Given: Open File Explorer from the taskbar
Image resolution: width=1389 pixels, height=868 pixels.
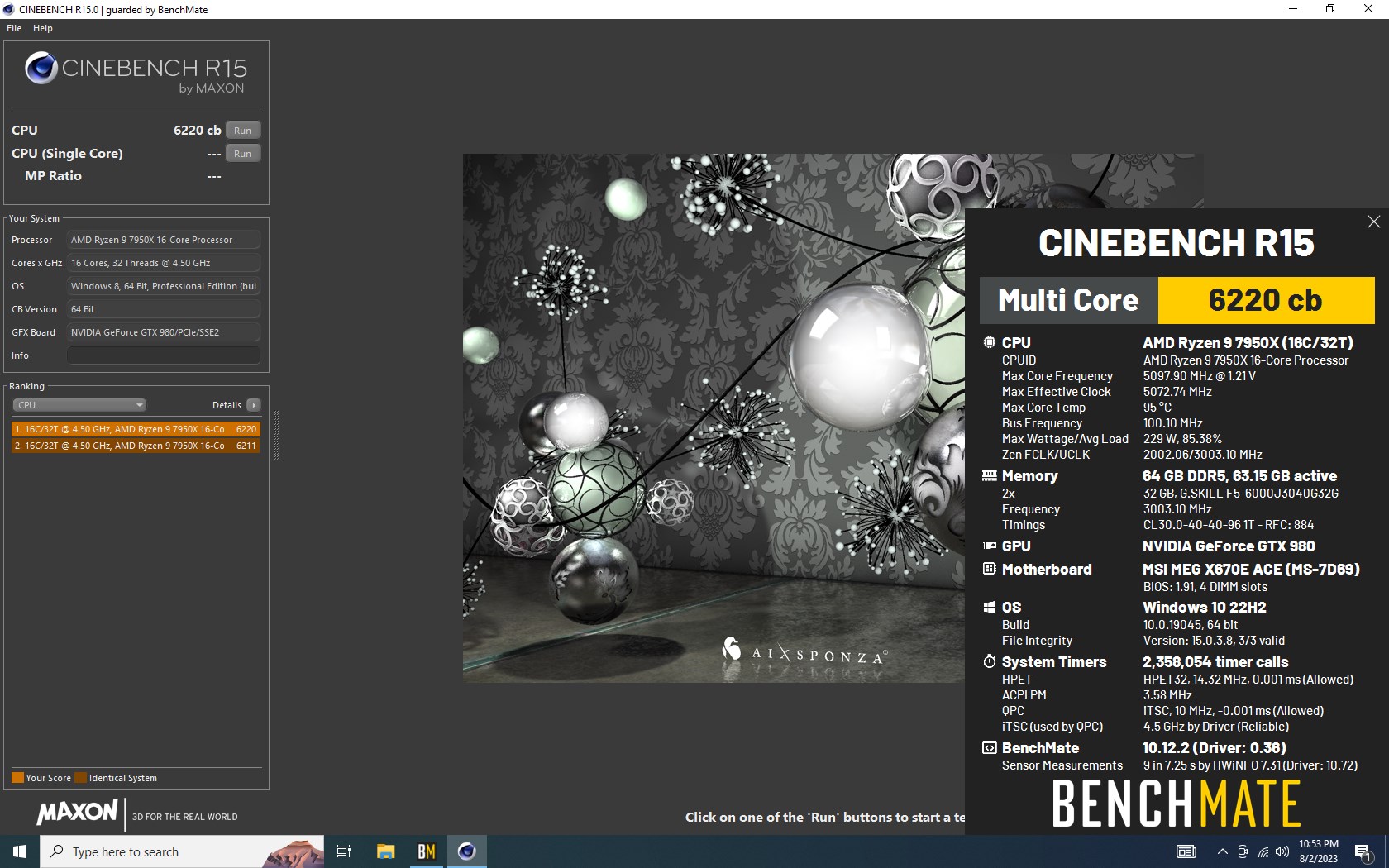Looking at the screenshot, I should (386, 851).
